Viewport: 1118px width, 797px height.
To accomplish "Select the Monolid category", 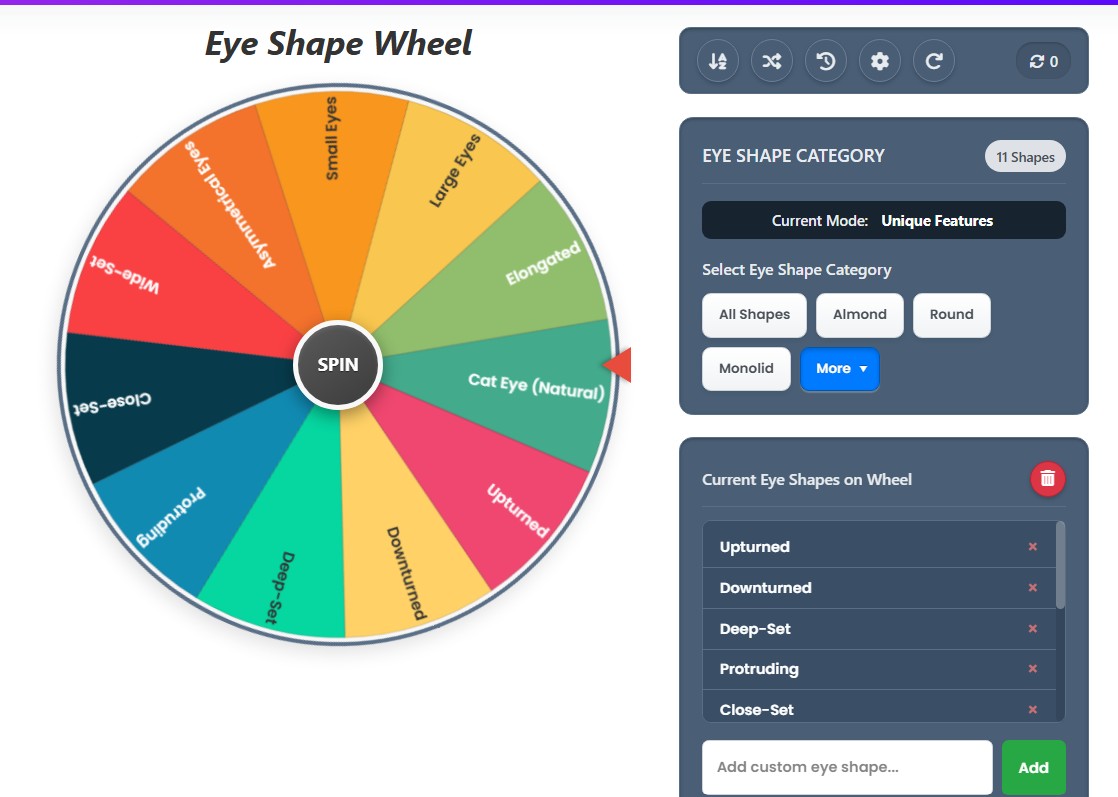I will tap(746, 369).
